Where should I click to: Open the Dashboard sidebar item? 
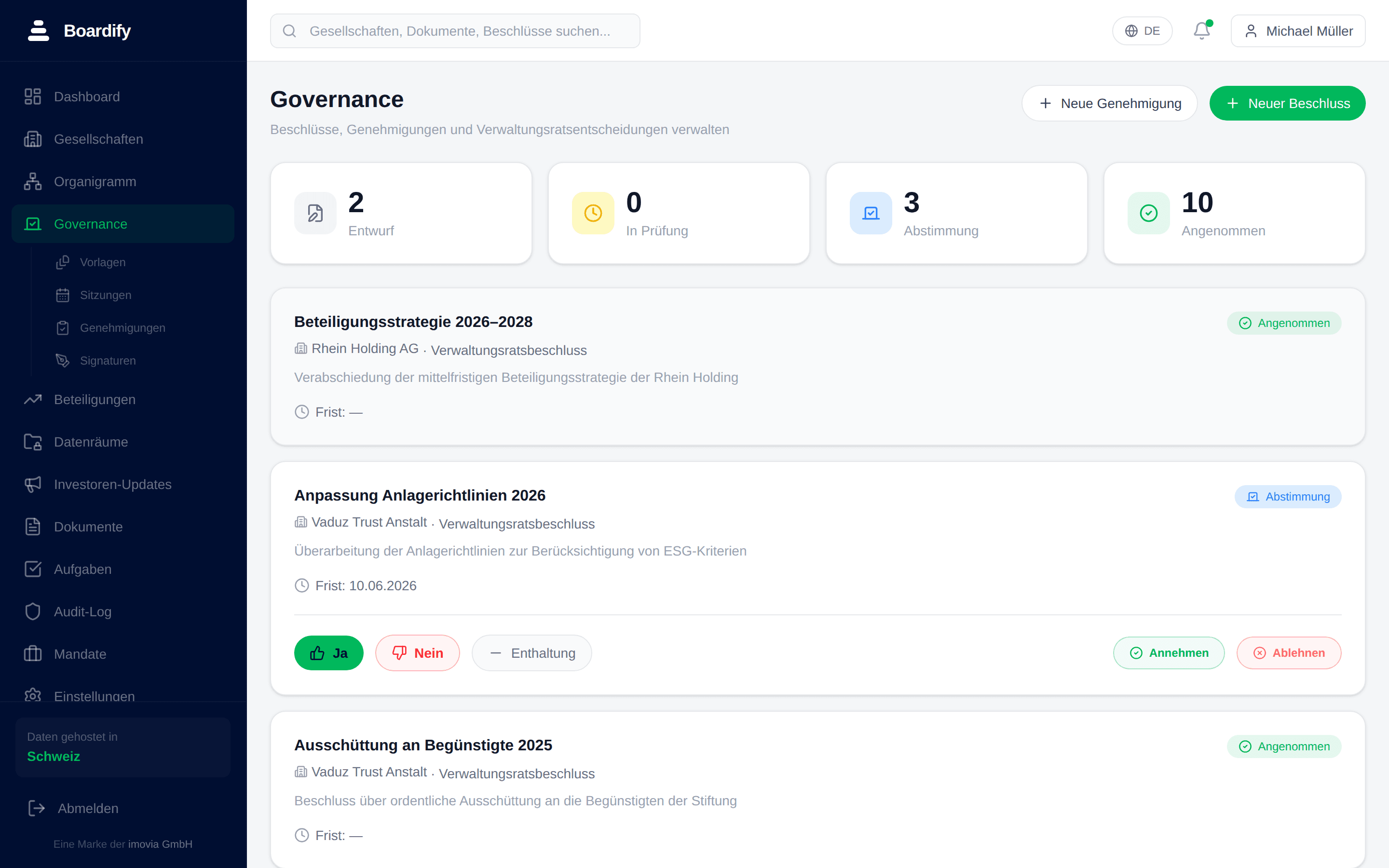(x=123, y=96)
